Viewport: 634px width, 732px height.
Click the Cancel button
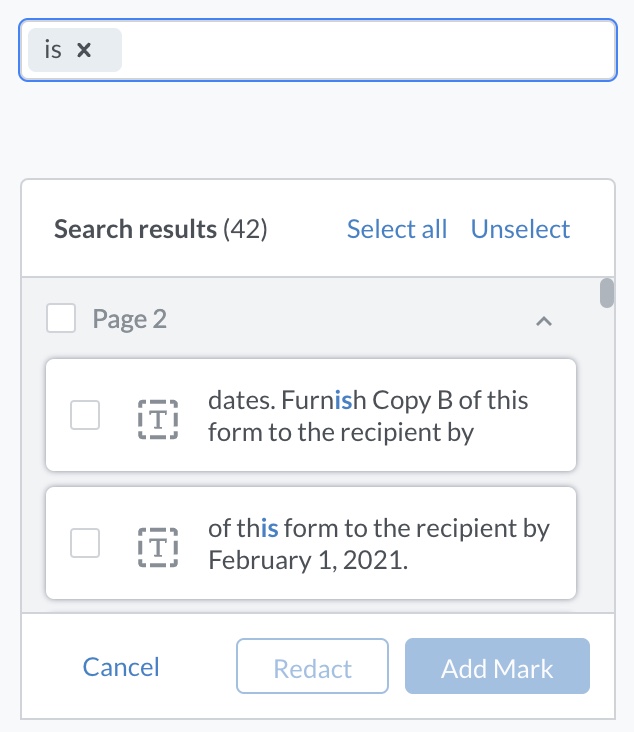tap(121, 667)
